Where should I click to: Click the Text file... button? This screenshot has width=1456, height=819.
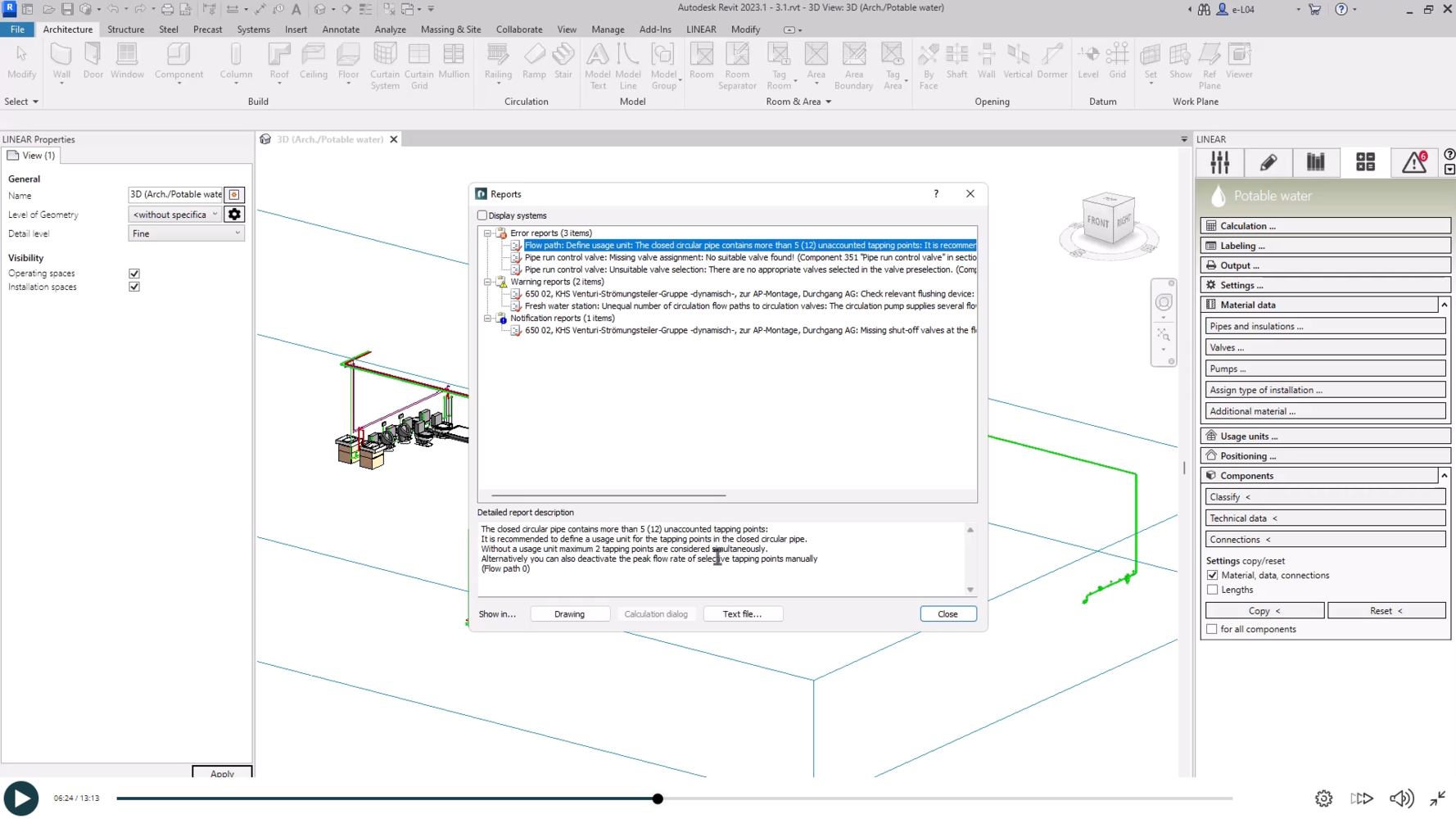(742, 614)
